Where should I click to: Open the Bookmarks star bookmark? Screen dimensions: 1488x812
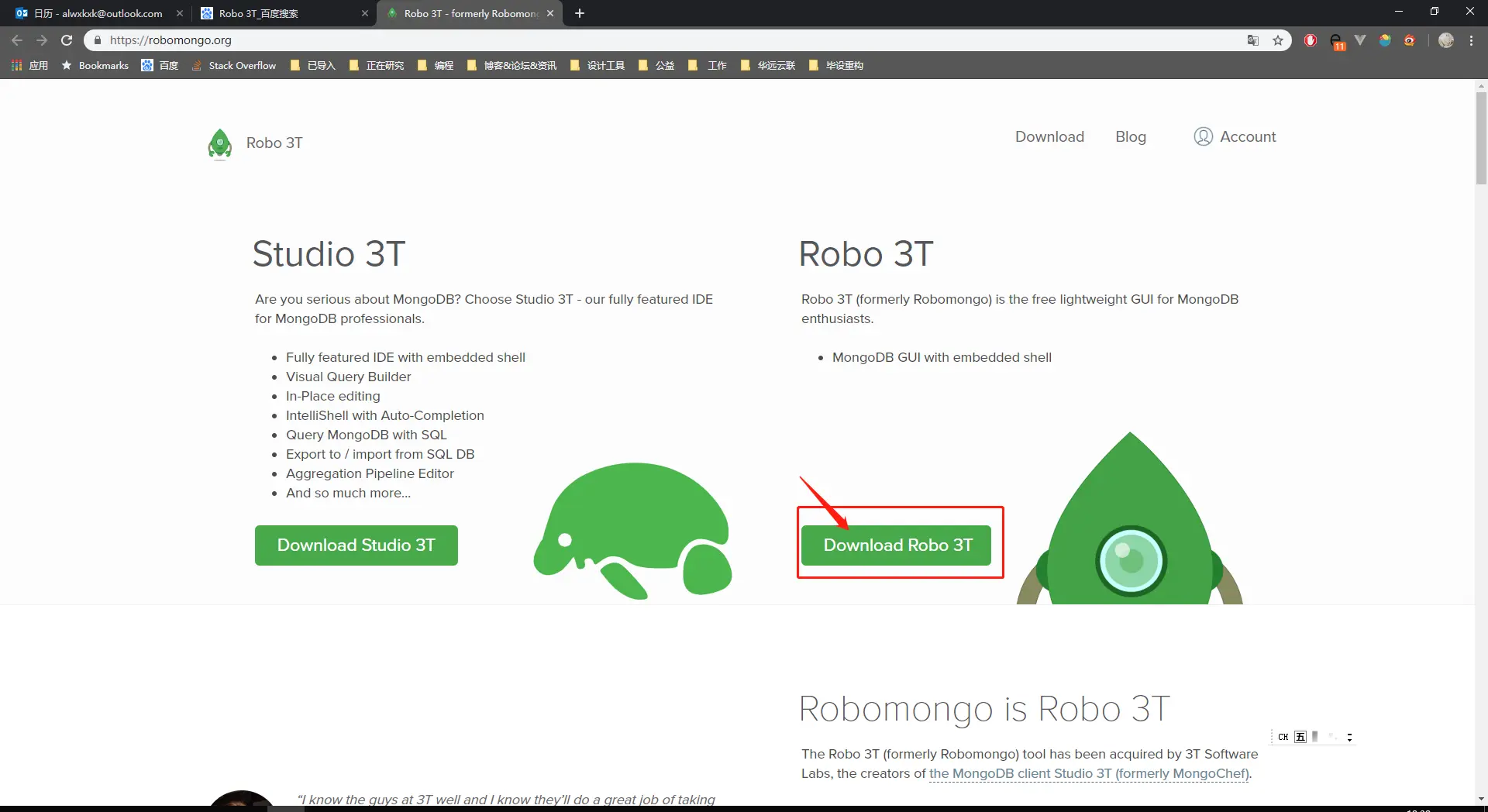tap(95, 65)
